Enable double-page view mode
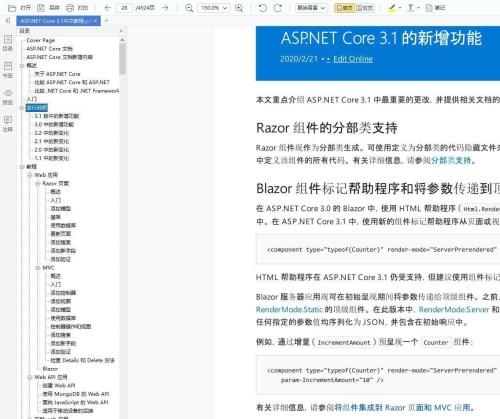This screenshot has width=500, height=419. 364,8
